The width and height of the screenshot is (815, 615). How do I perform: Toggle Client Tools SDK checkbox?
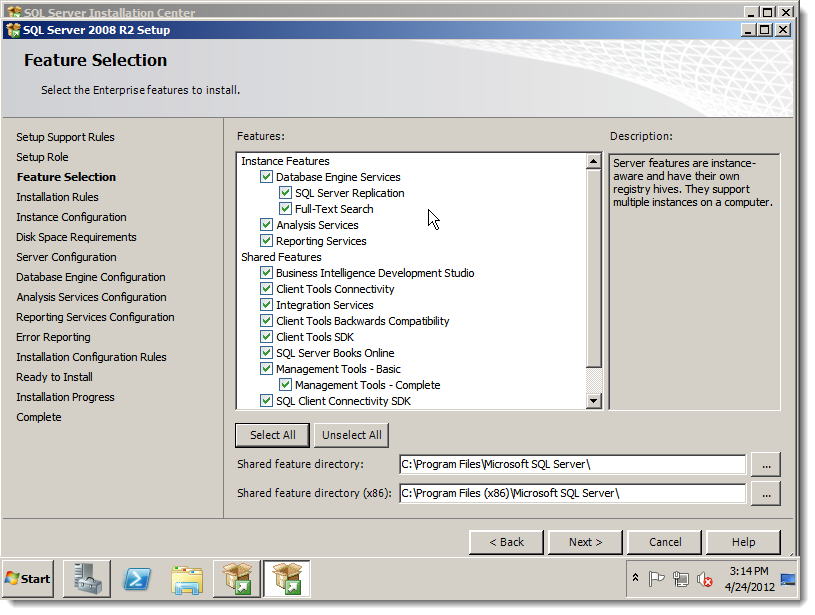266,337
